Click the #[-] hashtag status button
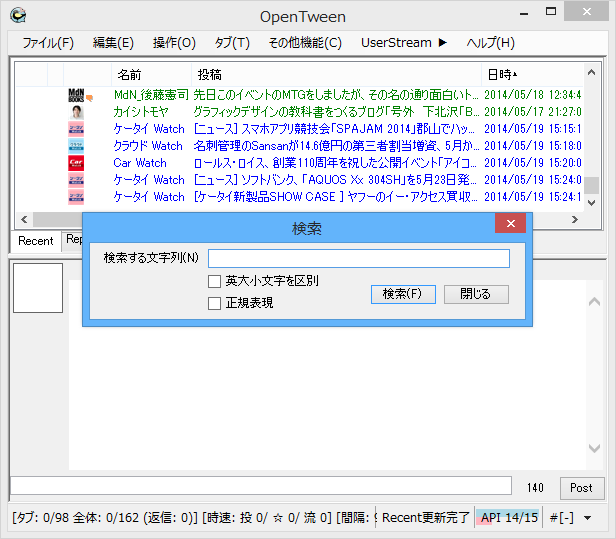Screen dimensions: 616x539 (x=562, y=518)
